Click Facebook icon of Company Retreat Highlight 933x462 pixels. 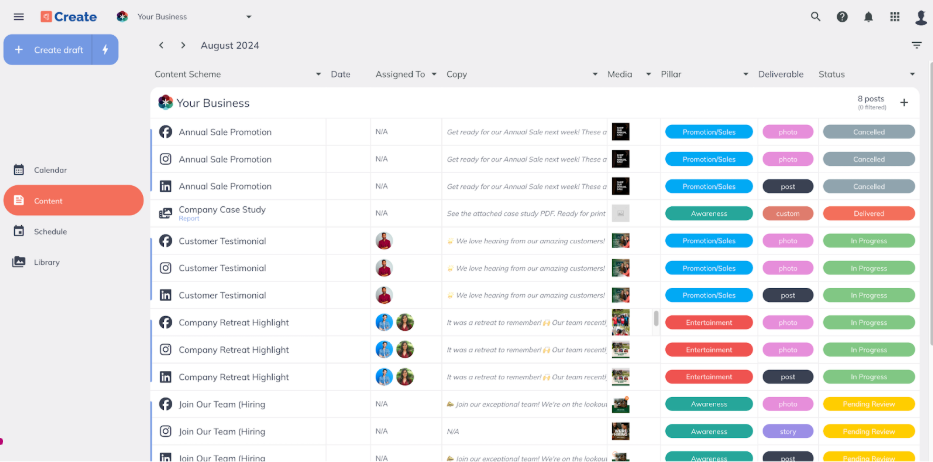point(166,322)
